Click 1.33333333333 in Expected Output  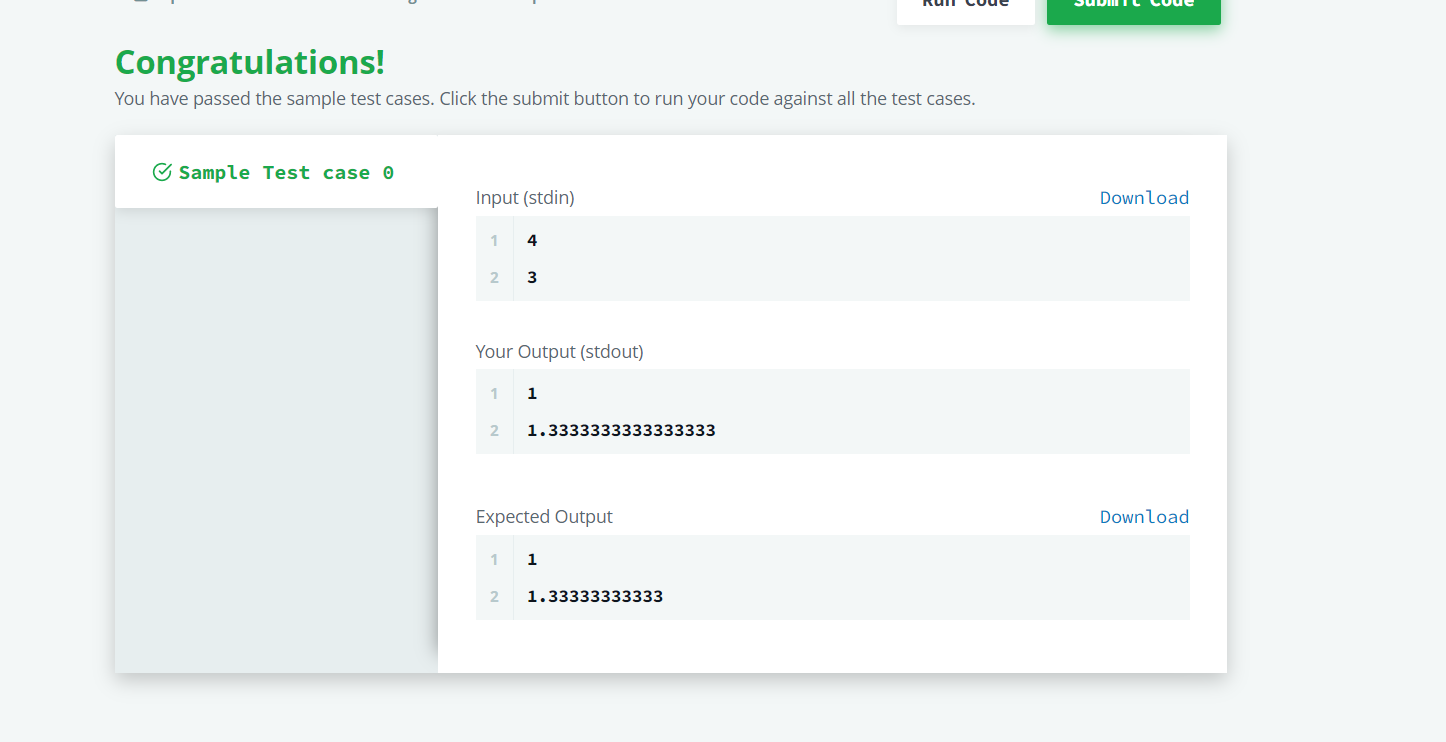595,596
